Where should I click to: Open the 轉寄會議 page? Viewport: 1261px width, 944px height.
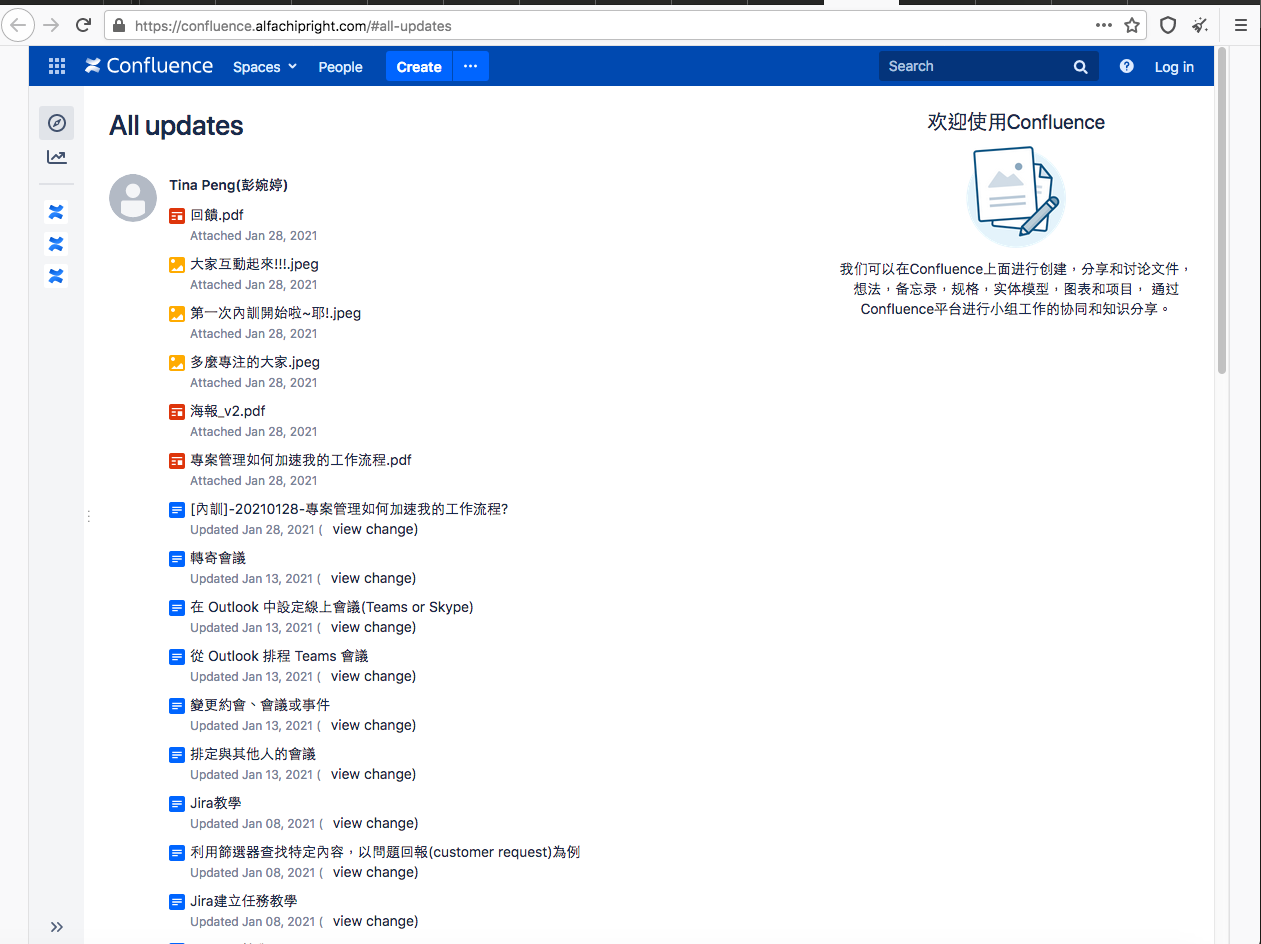218,558
